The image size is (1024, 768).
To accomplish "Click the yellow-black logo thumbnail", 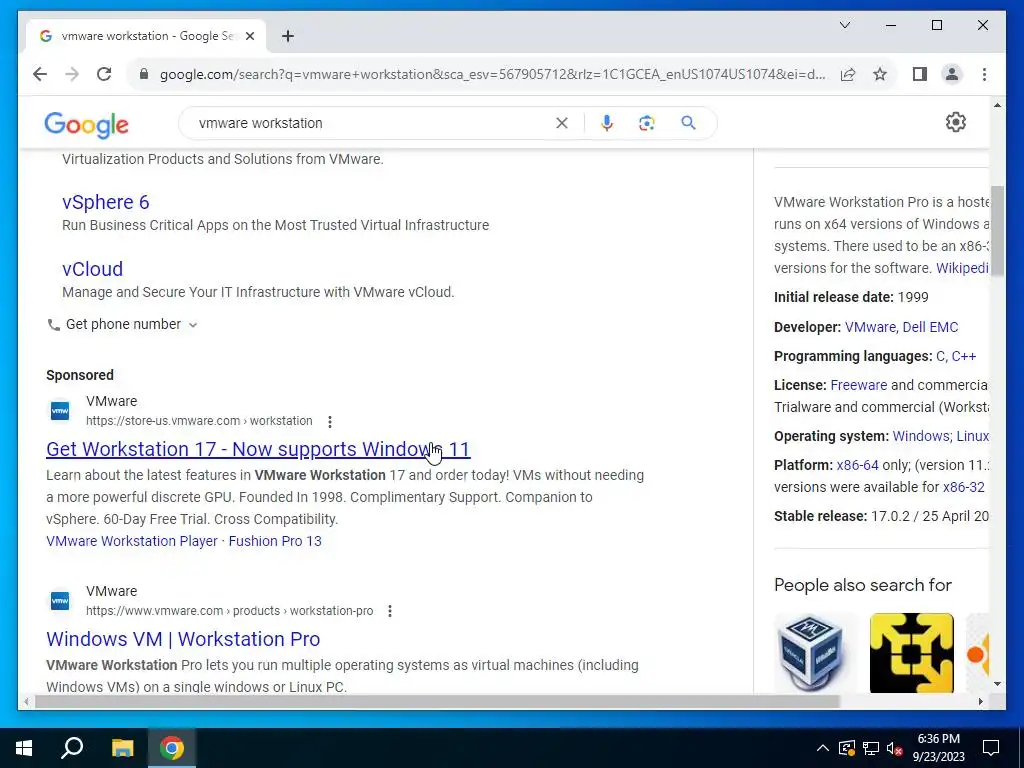I will (912, 653).
